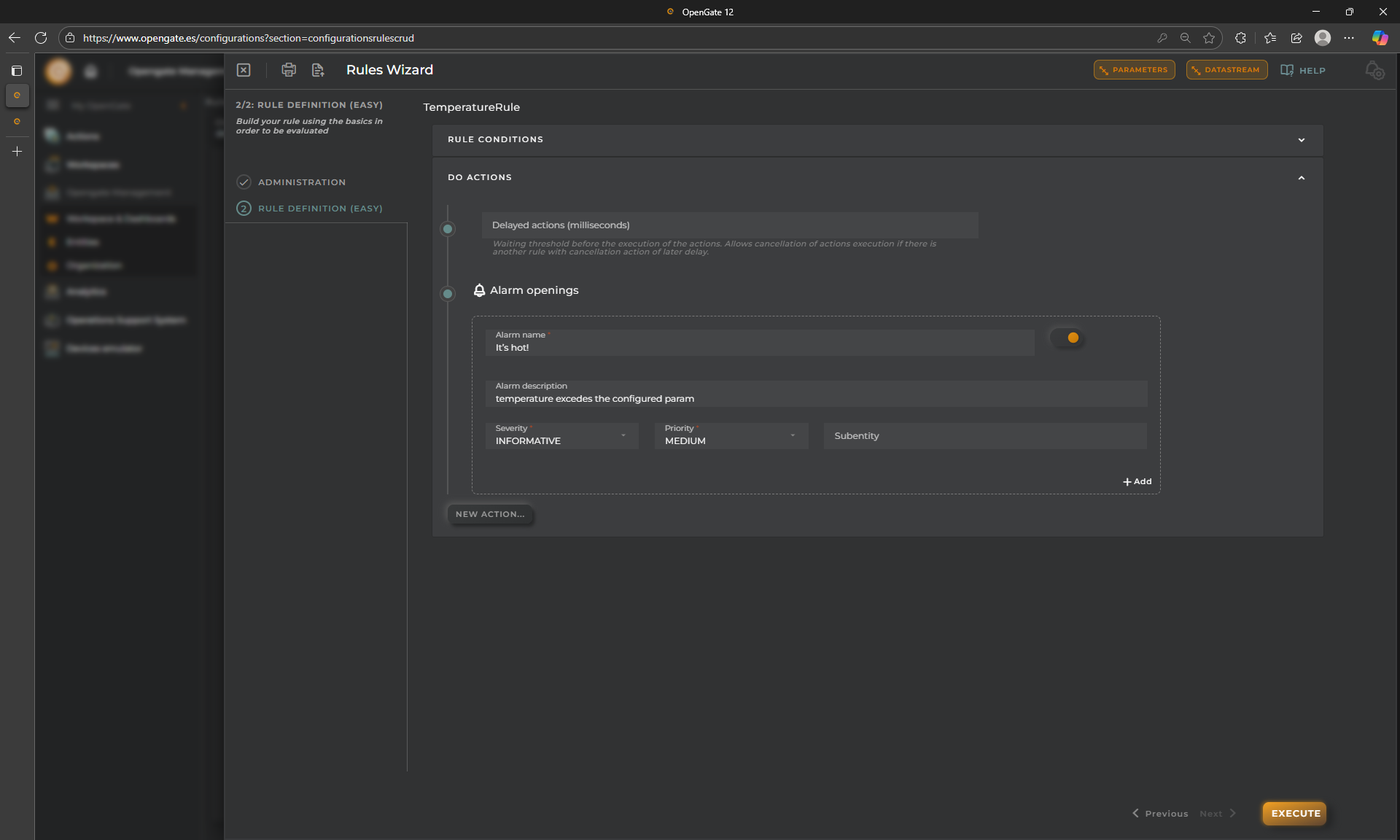Add this page to favorites star icon
The height and width of the screenshot is (840, 1400).
(x=1209, y=38)
